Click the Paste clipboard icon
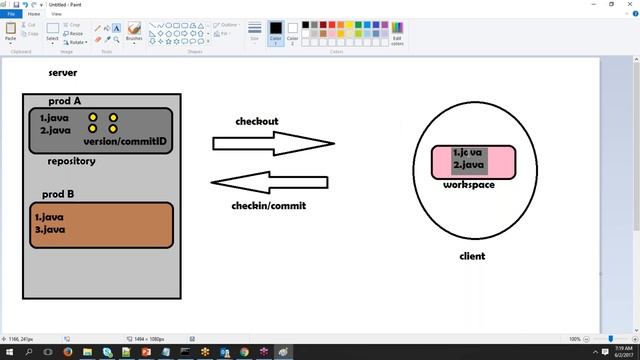The image size is (640, 360). [x=11, y=29]
